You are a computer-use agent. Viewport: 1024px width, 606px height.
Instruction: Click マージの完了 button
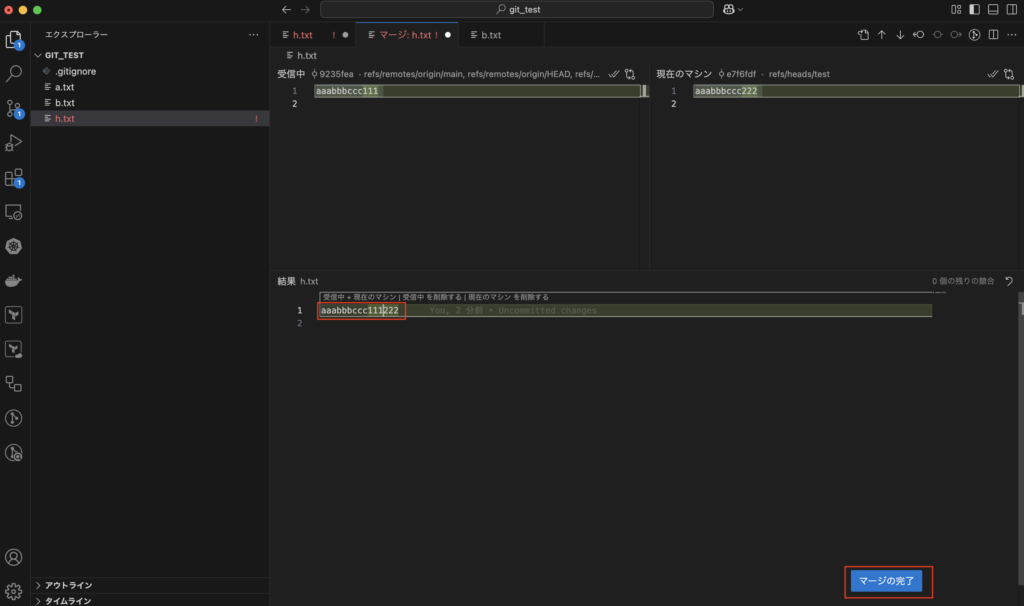click(886, 581)
